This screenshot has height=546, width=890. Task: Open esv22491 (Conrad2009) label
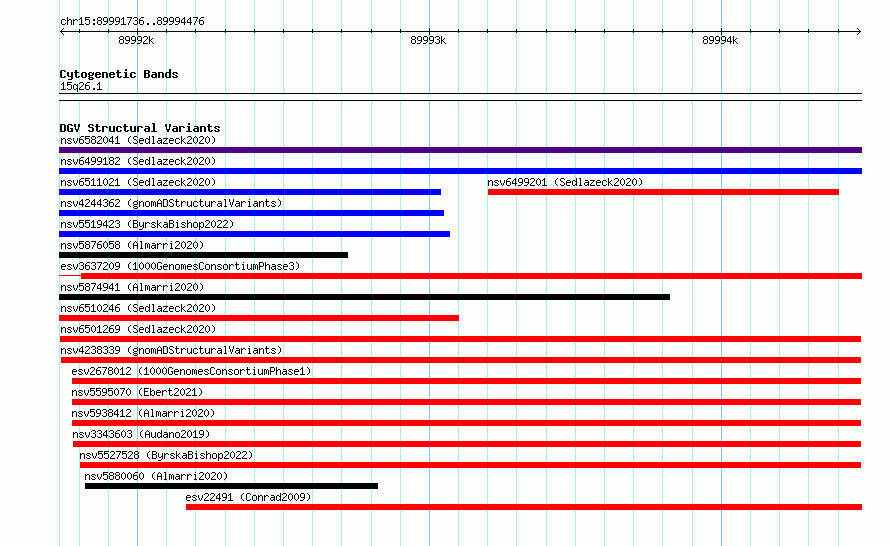(248, 497)
